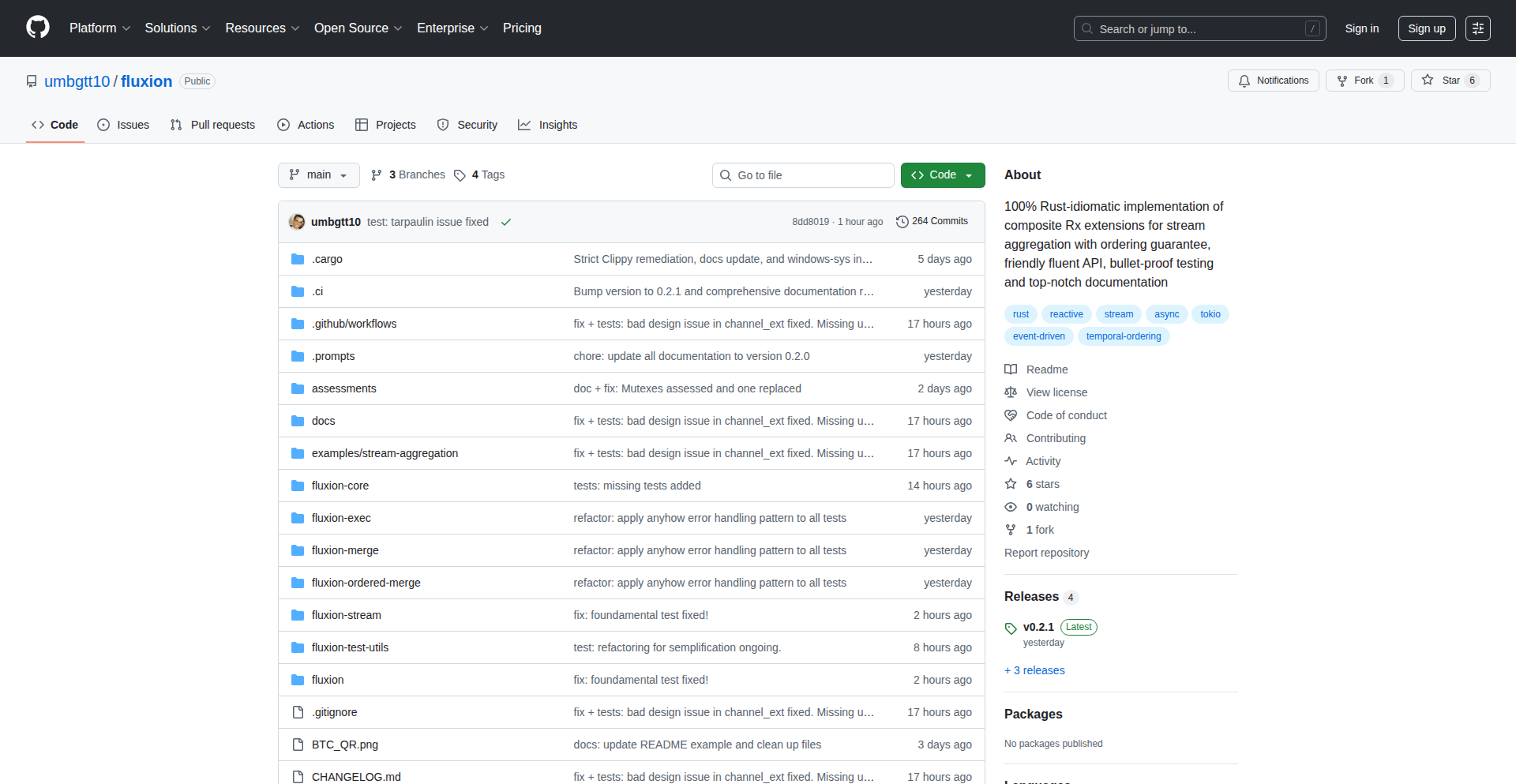Viewport: 1516px width, 784px height.
Task: Open the Actions tab
Action: pyautogui.click(x=306, y=125)
